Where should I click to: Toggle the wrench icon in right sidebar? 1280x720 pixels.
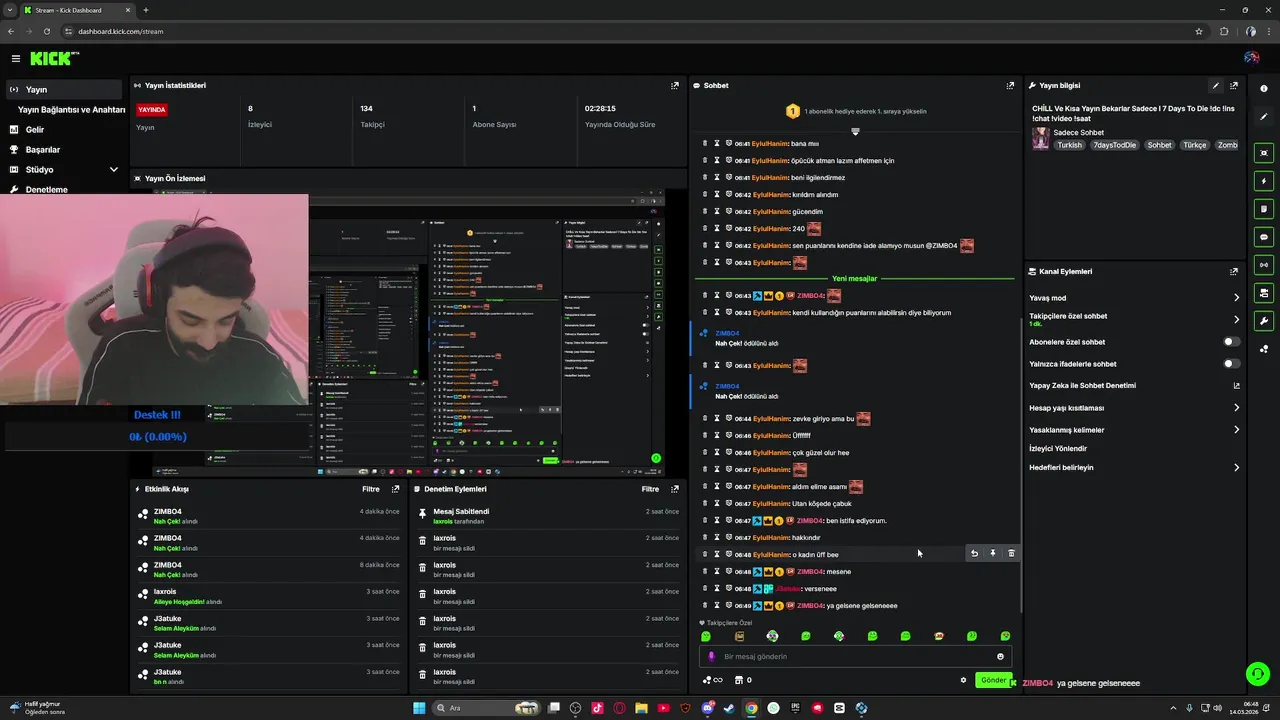tap(1264, 321)
